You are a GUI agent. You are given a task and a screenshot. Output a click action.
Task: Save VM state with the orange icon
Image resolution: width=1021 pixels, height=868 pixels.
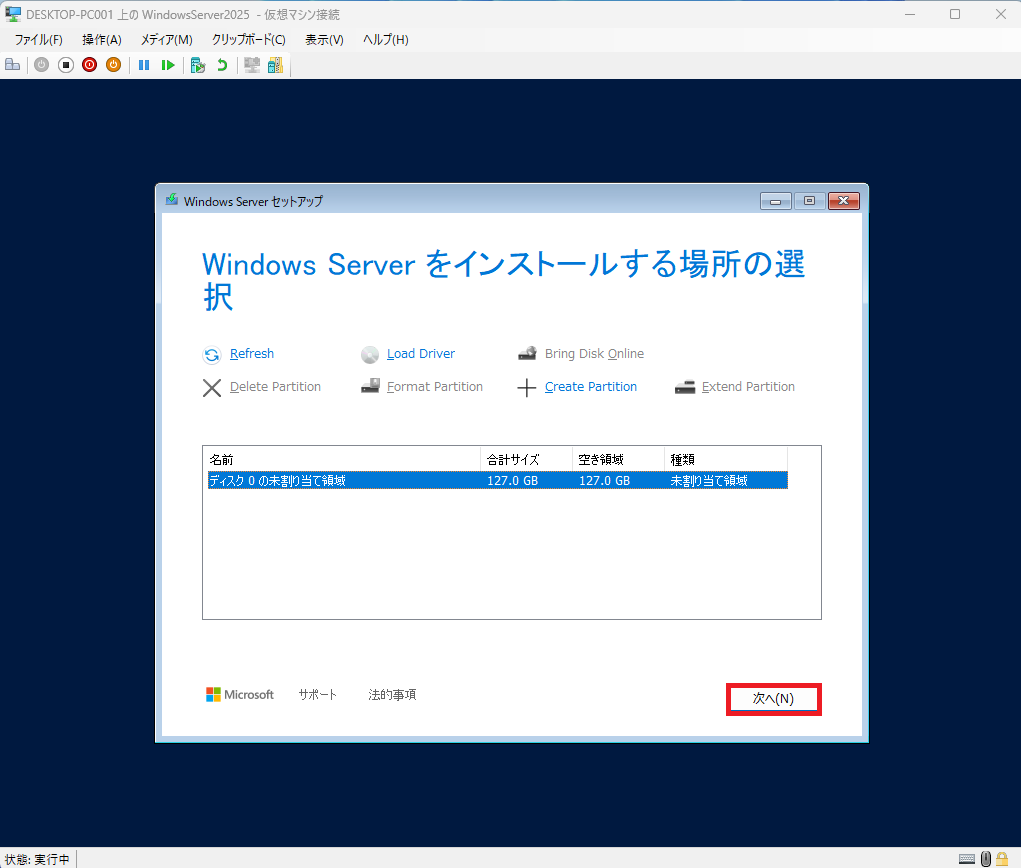pos(113,65)
